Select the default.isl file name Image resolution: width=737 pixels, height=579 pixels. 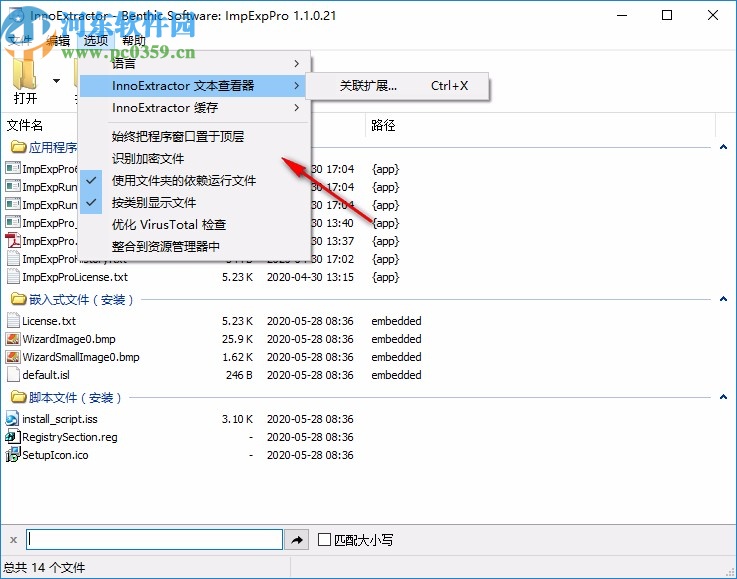tap(46, 375)
